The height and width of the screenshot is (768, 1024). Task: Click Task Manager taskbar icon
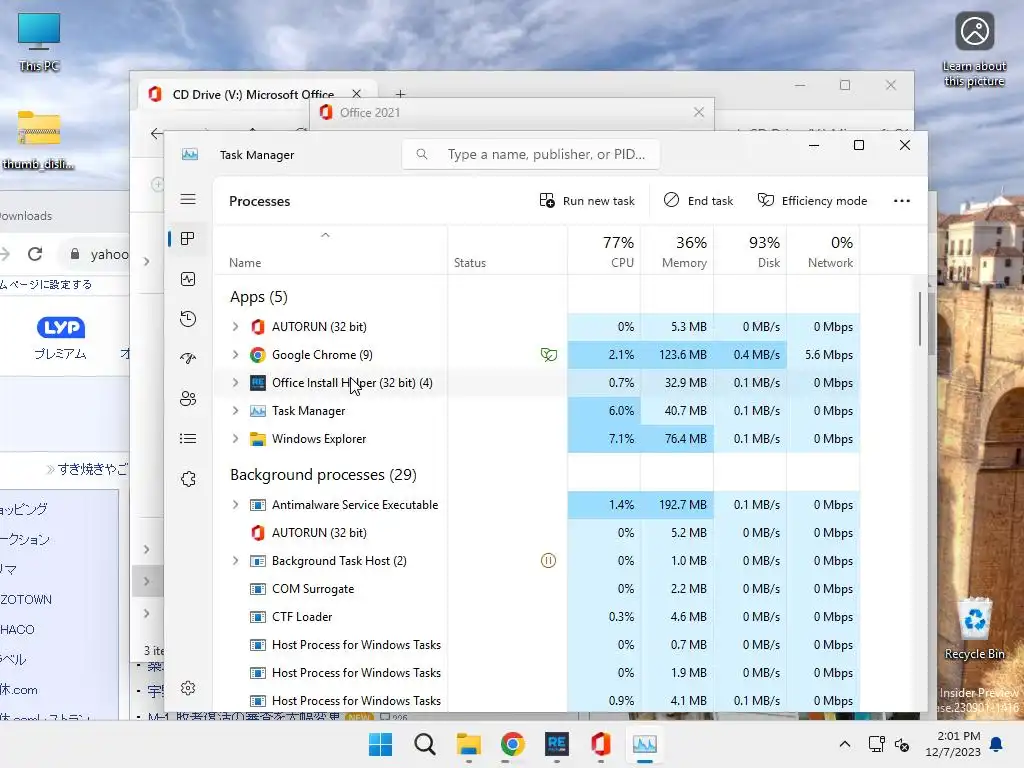click(x=645, y=744)
